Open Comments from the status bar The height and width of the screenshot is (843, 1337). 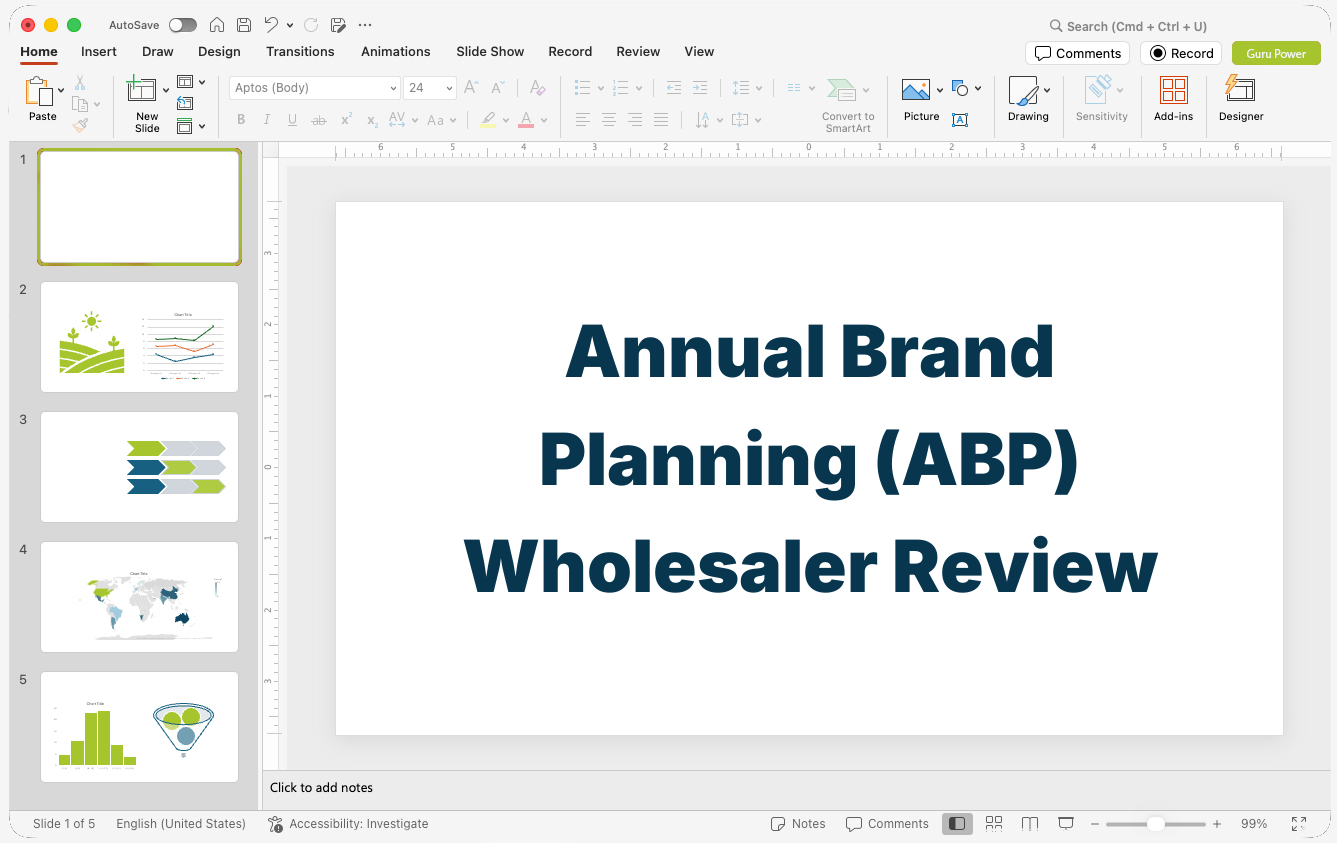point(887,824)
